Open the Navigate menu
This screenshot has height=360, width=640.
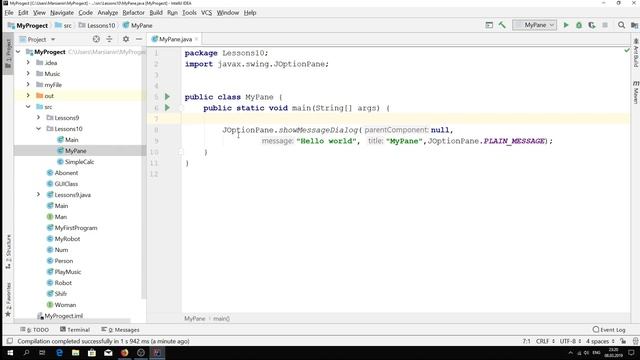(x=62, y=13)
